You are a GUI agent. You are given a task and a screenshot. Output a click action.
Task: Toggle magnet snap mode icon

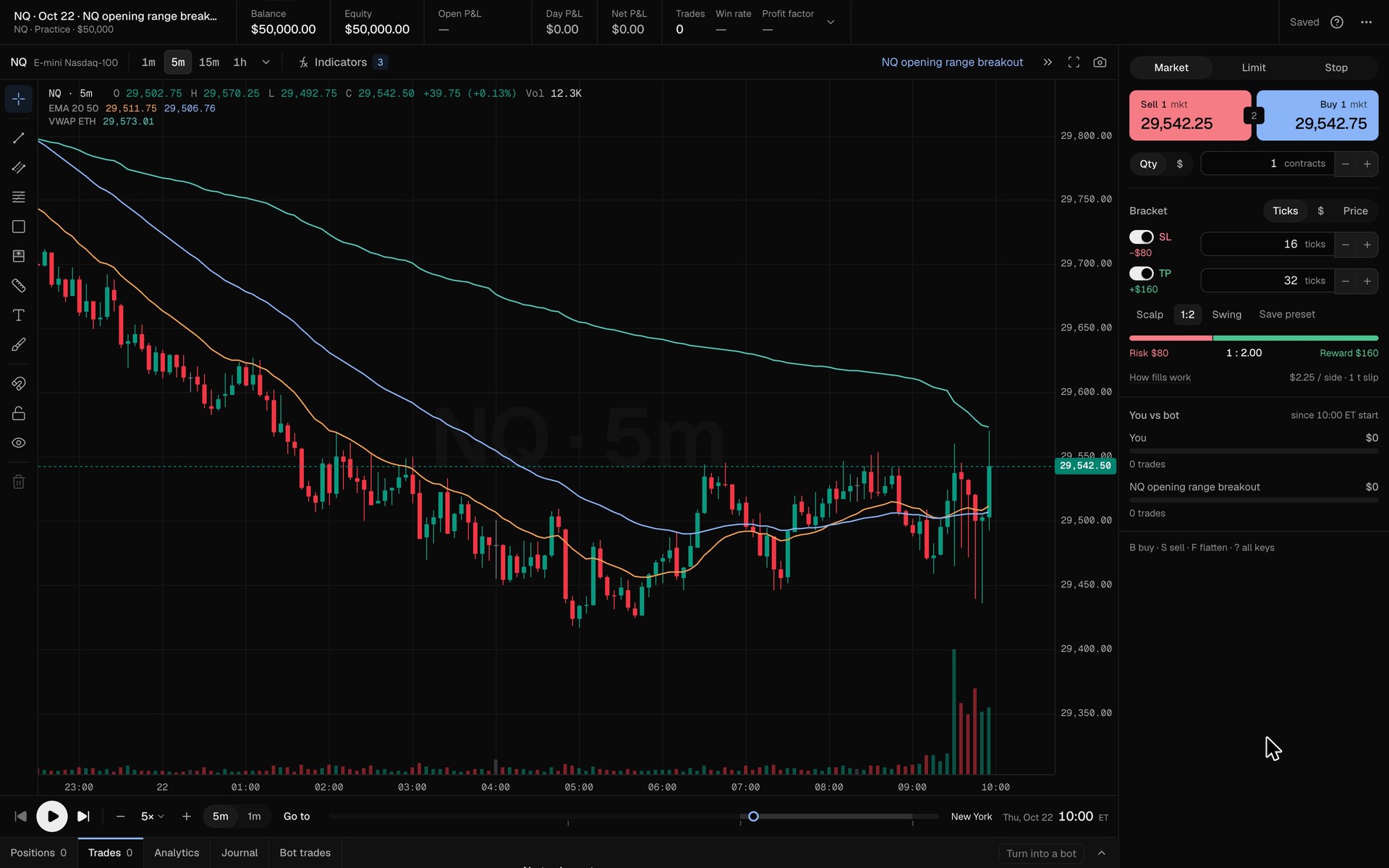19,383
